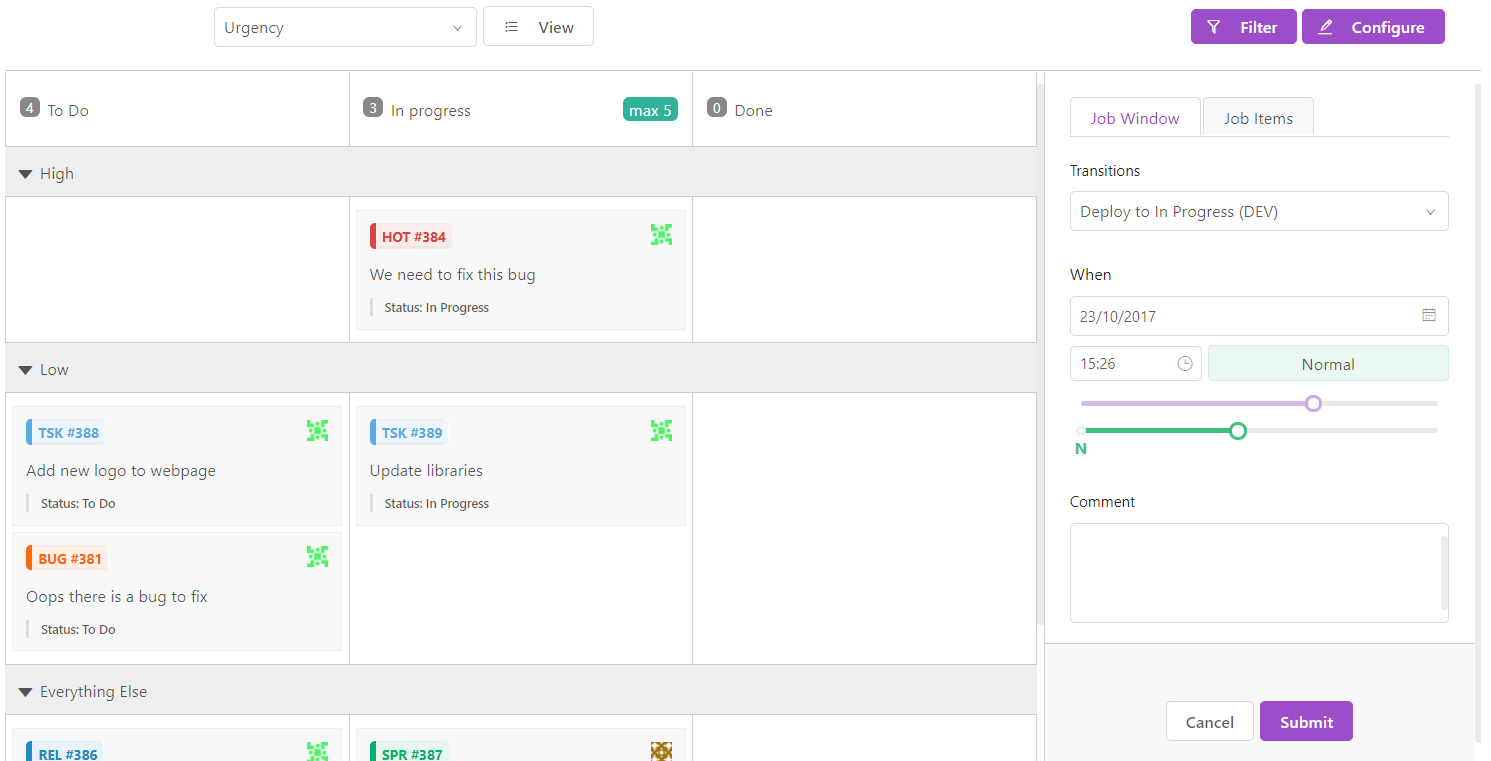
Task: Open the Transitions dropdown
Action: pos(1259,211)
